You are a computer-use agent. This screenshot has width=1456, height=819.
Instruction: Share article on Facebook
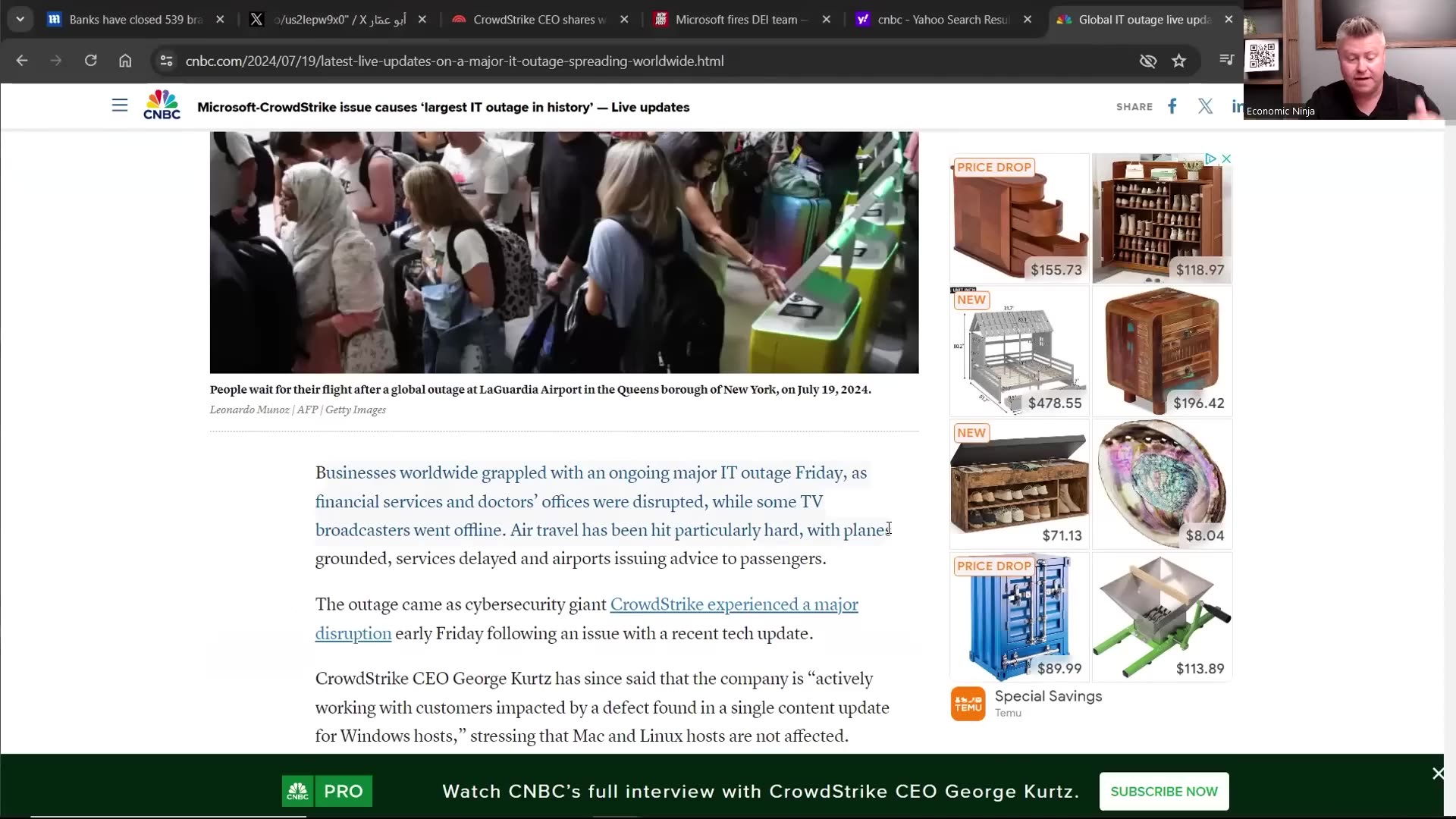pos(1172,106)
